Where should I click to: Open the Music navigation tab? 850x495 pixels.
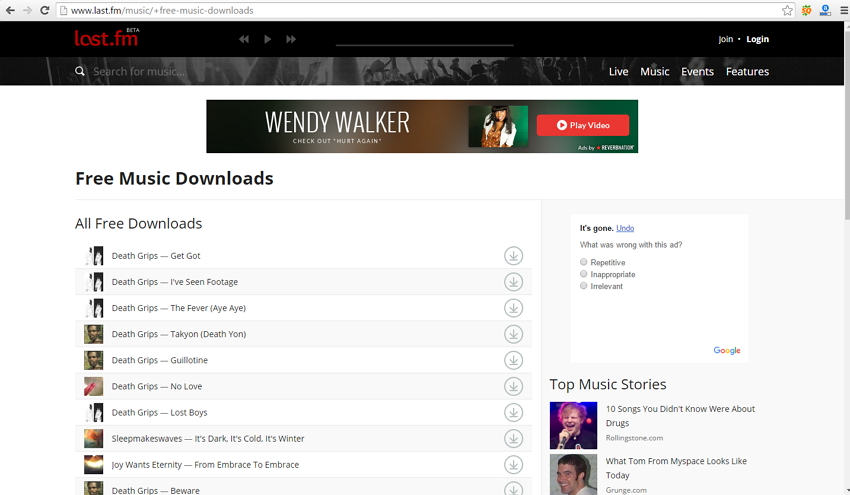pos(654,72)
